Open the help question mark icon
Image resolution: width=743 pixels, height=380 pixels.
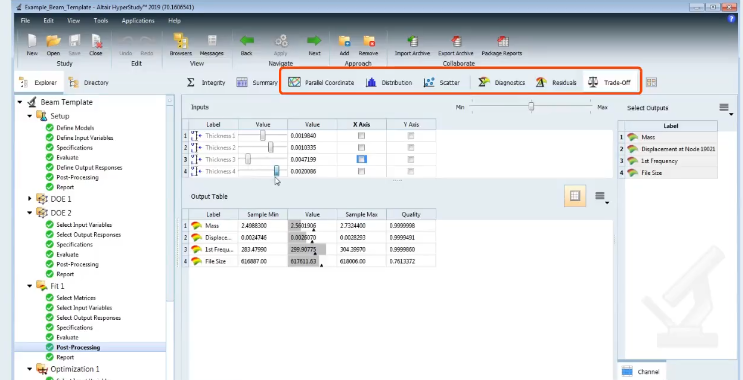[x=731, y=19]
